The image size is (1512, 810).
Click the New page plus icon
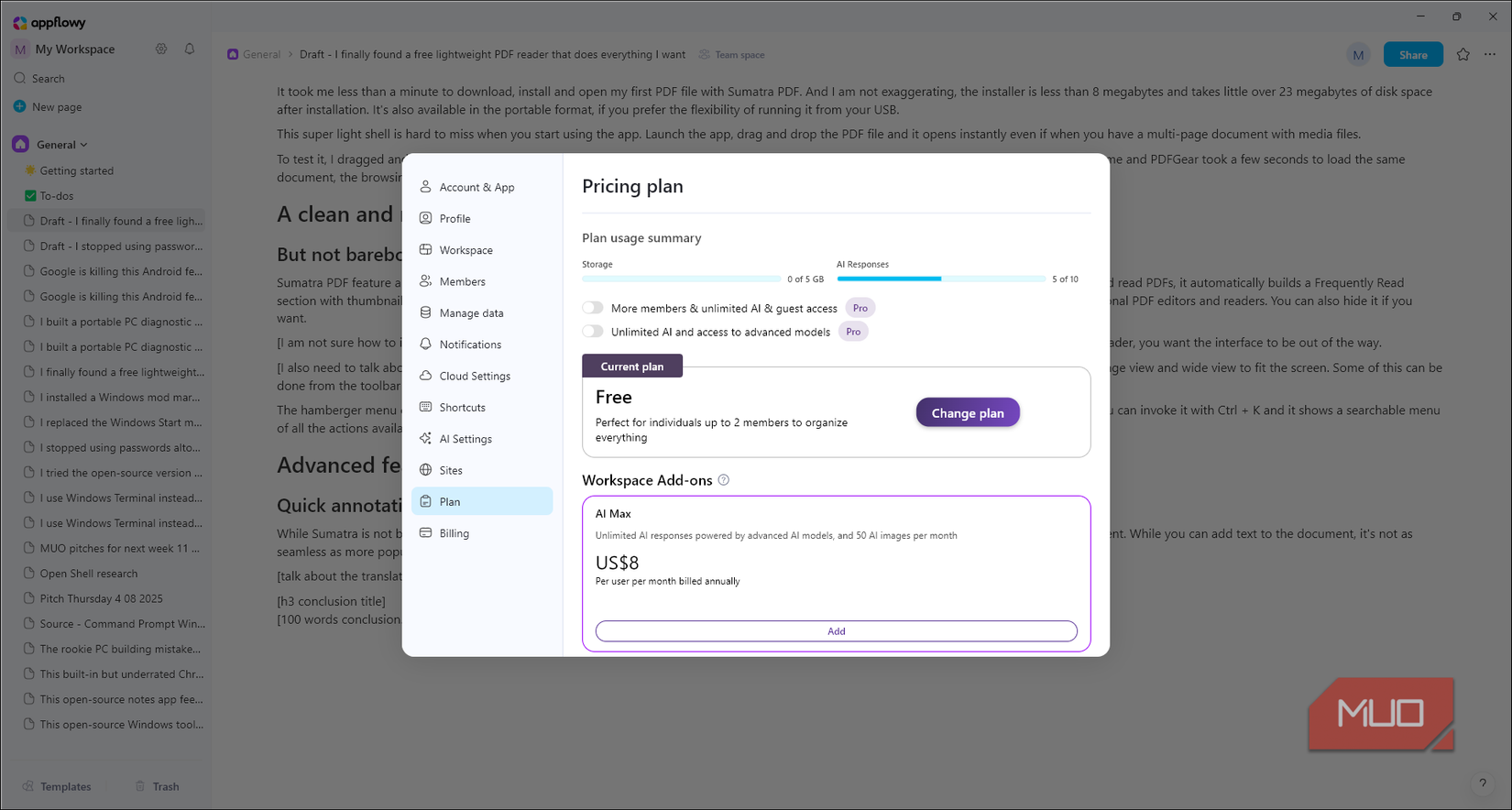point(20,107)
